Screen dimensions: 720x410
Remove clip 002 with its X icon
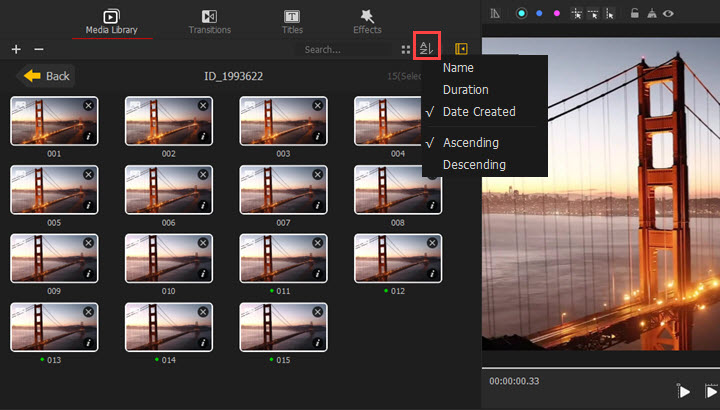[204, 105]
